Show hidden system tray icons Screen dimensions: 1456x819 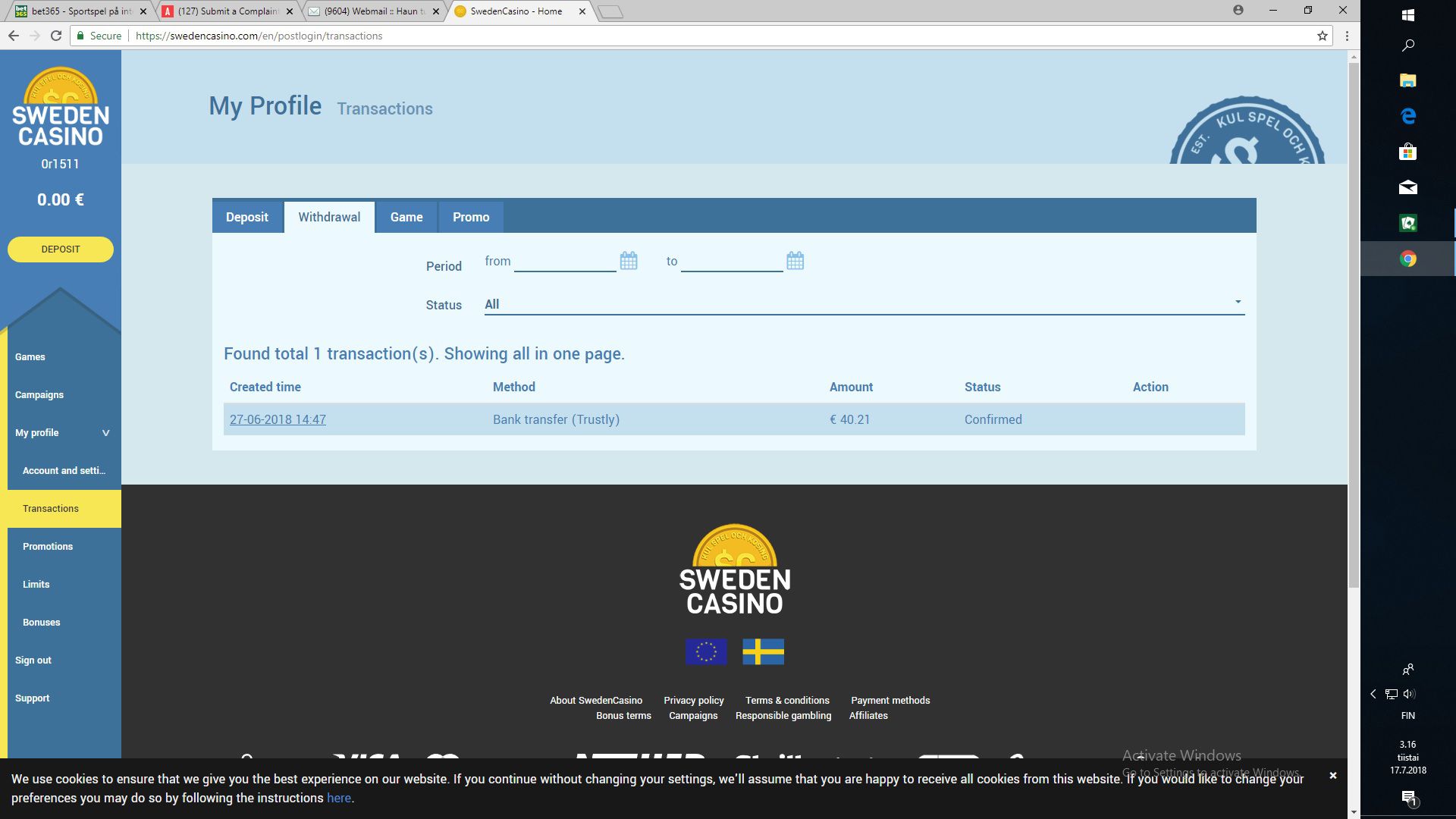1373,694
